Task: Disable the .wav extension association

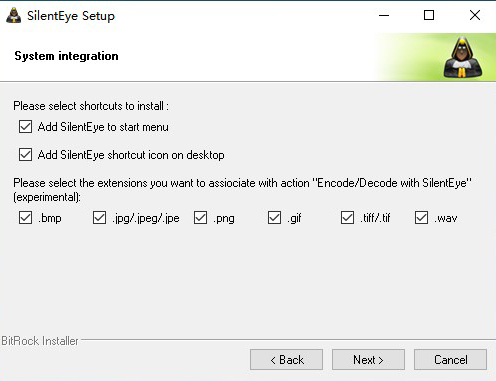Action: (x=421, y=218)
